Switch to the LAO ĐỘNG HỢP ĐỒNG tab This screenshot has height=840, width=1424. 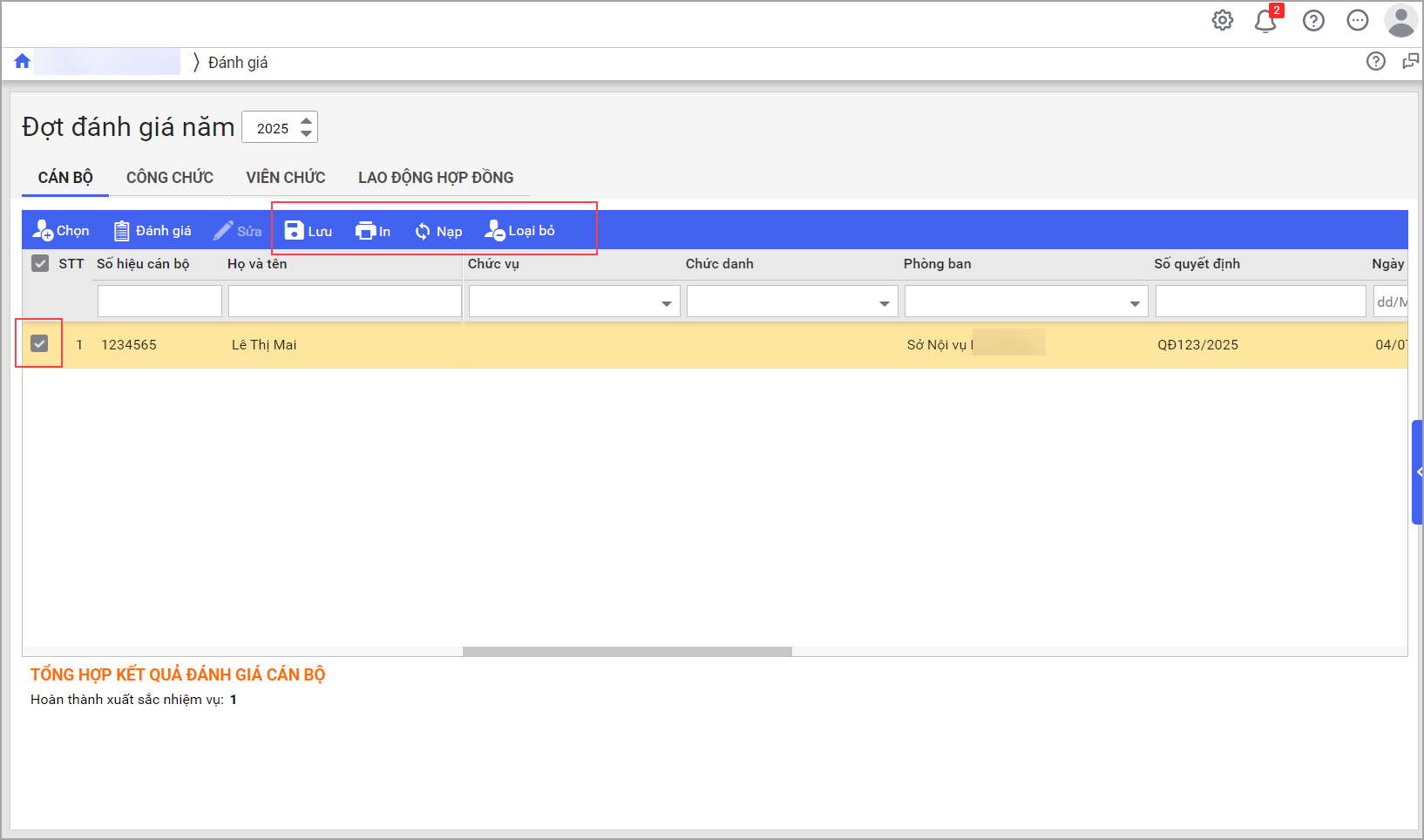[436, 178]
